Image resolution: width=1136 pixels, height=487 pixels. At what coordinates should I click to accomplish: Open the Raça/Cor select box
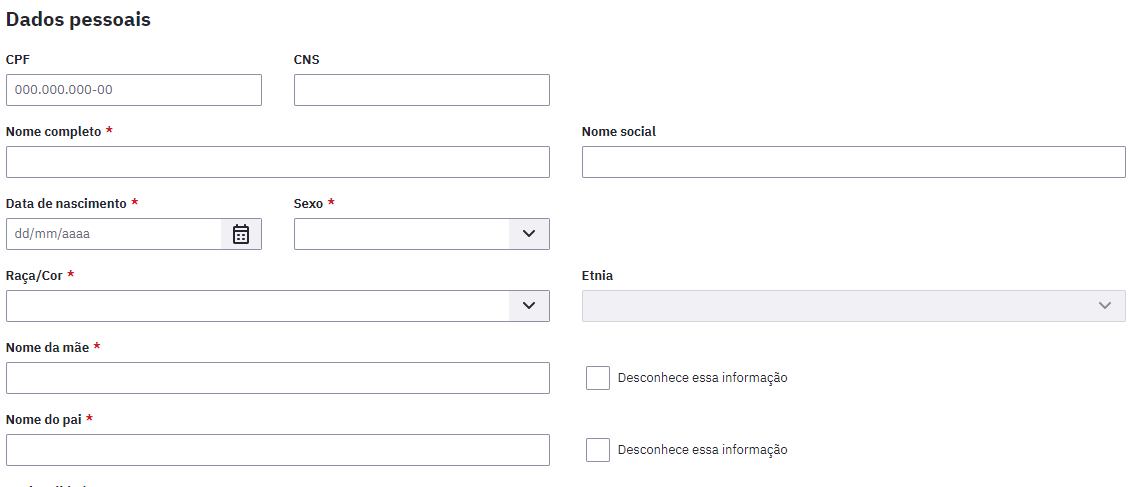(x=277, y=306)
